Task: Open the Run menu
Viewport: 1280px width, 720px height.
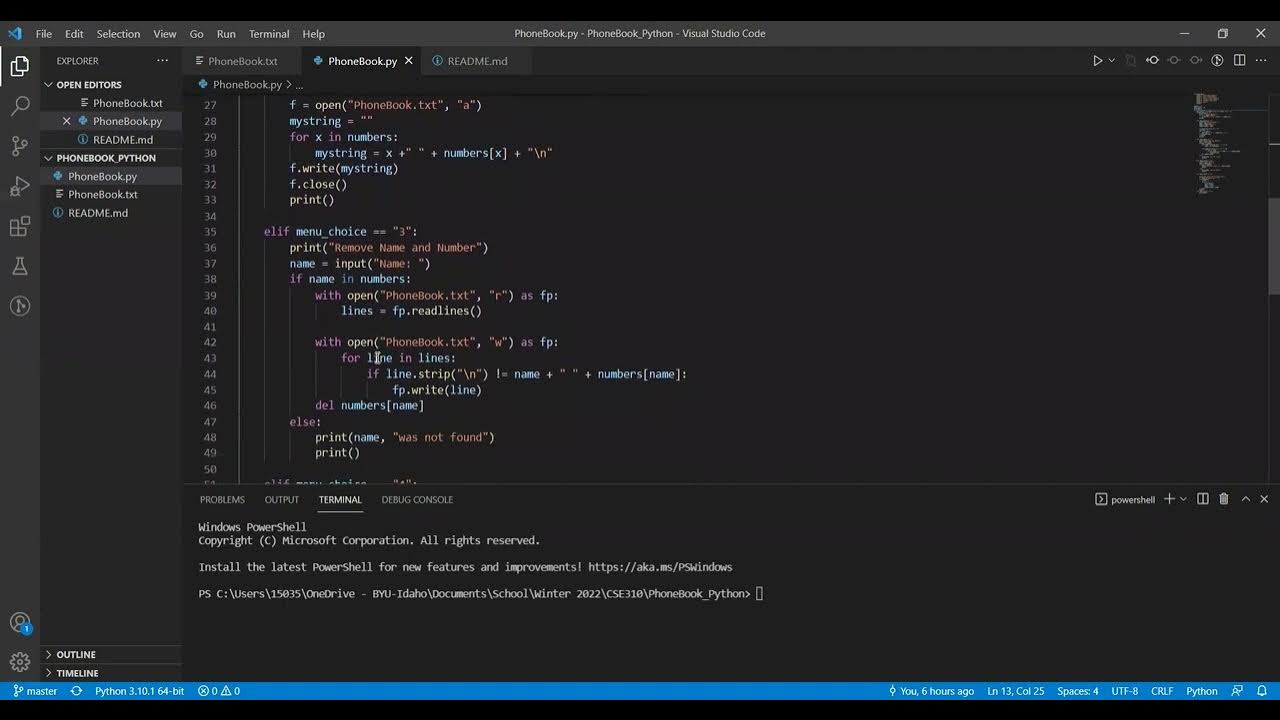Action: tap(226, 33)
